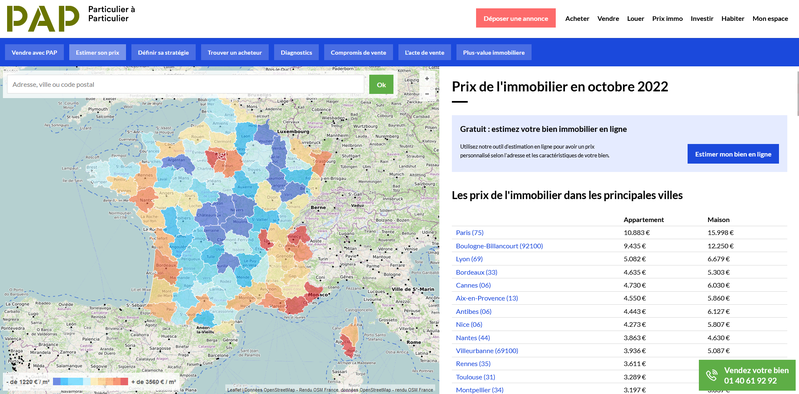Open Plus-value immobilière tab
This screenshot has height=394, width=799.
[494, 52]
